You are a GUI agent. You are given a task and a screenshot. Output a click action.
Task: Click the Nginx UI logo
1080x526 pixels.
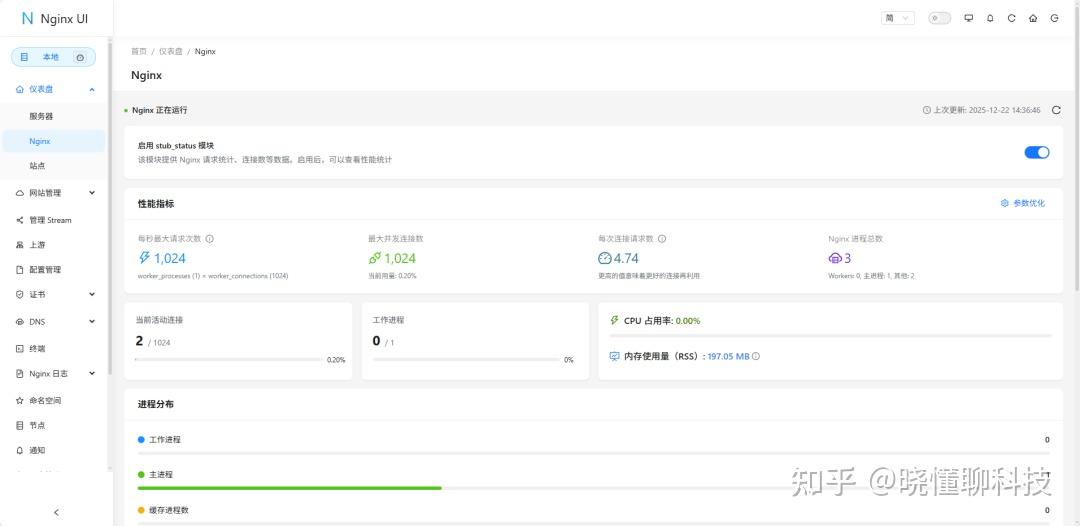[x=55, y=19]
